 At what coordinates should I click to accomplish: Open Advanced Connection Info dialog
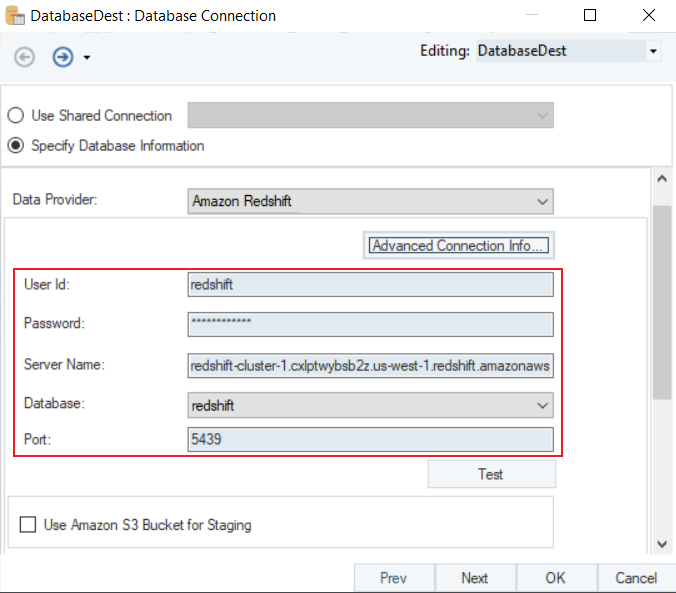click(457, 245)
